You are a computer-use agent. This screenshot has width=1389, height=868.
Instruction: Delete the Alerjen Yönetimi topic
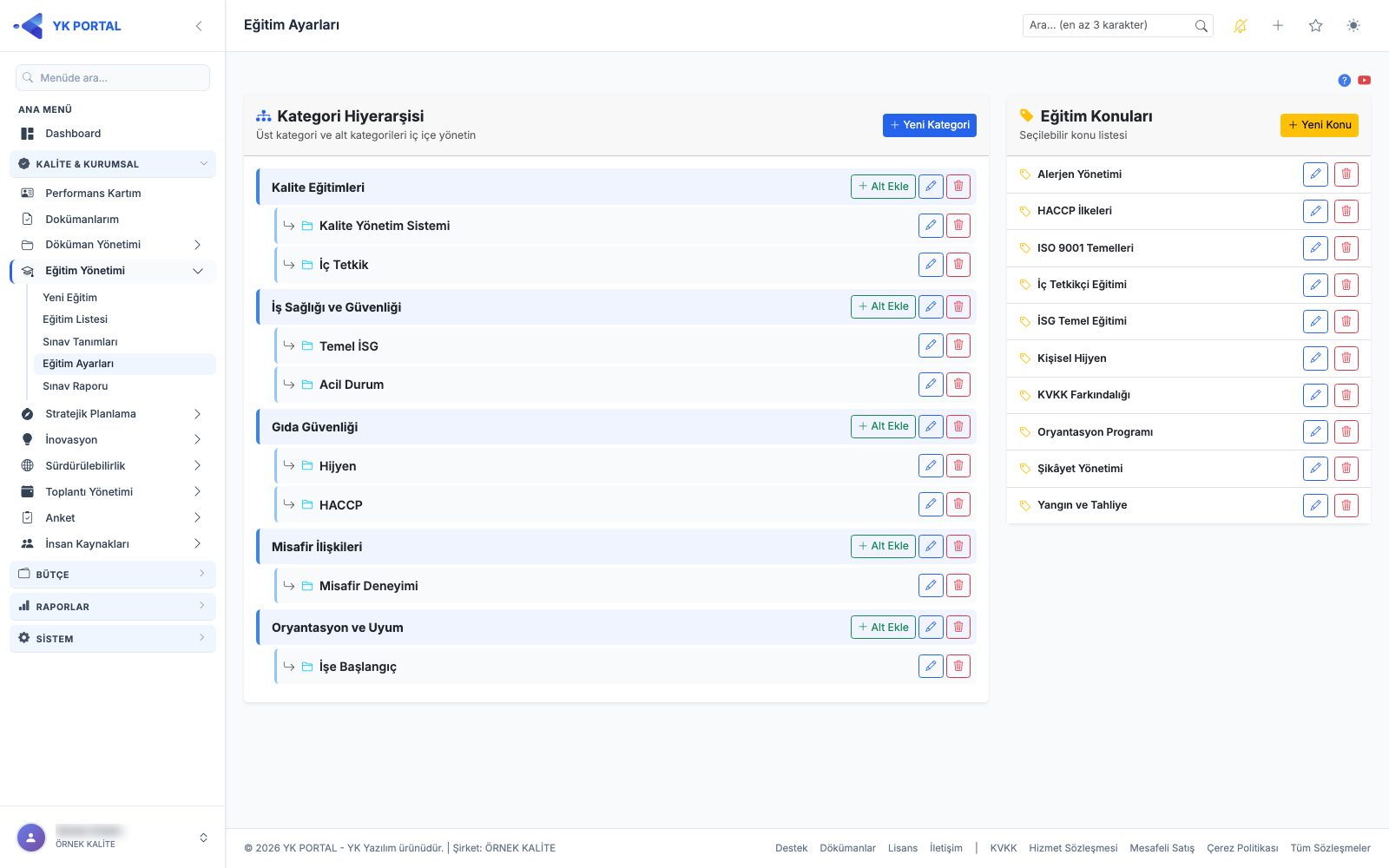pyautogui.click(x=1346, y=174)
